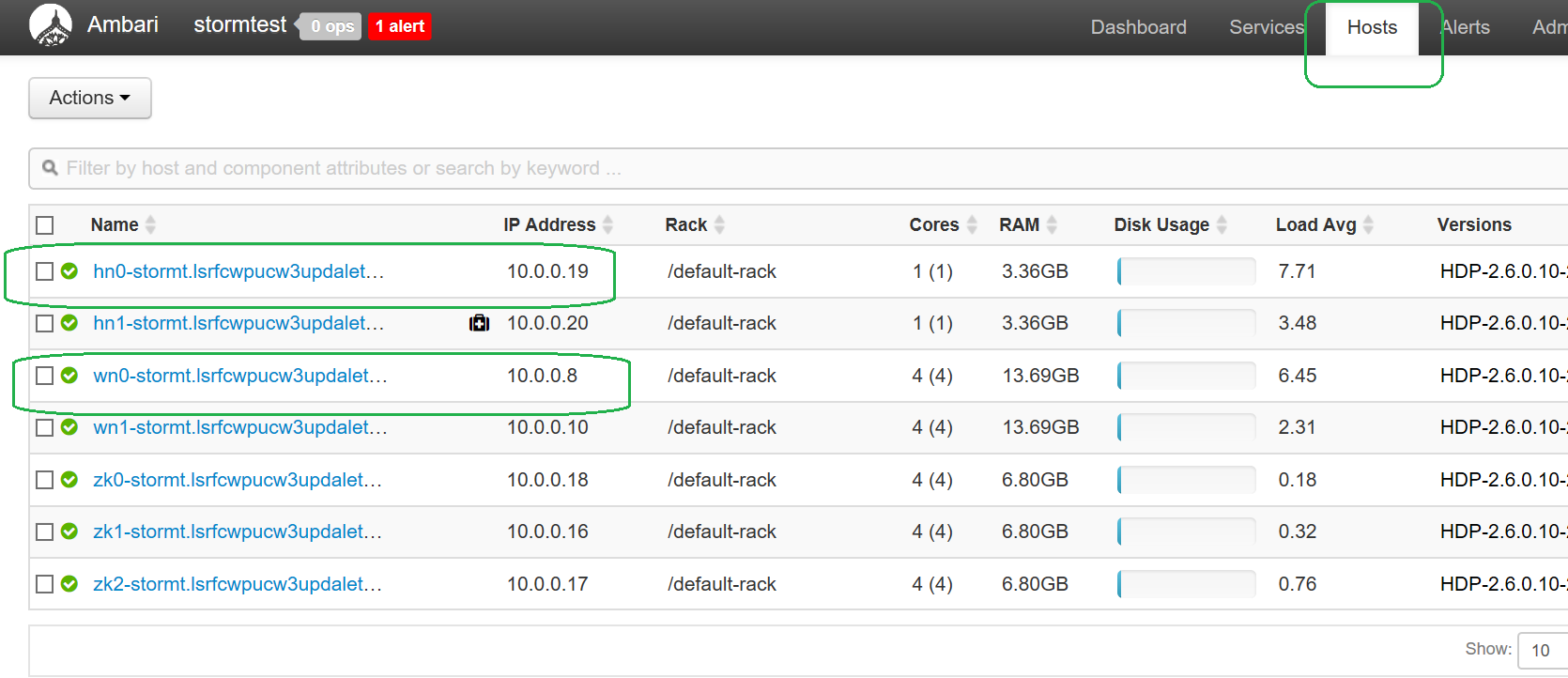
Task: Click the Ambari logo icon
Action: 50,25
